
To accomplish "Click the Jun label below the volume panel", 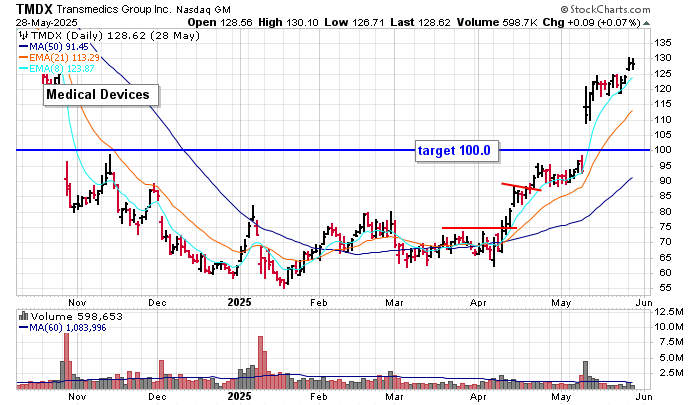I will click(x=644, y=397).
